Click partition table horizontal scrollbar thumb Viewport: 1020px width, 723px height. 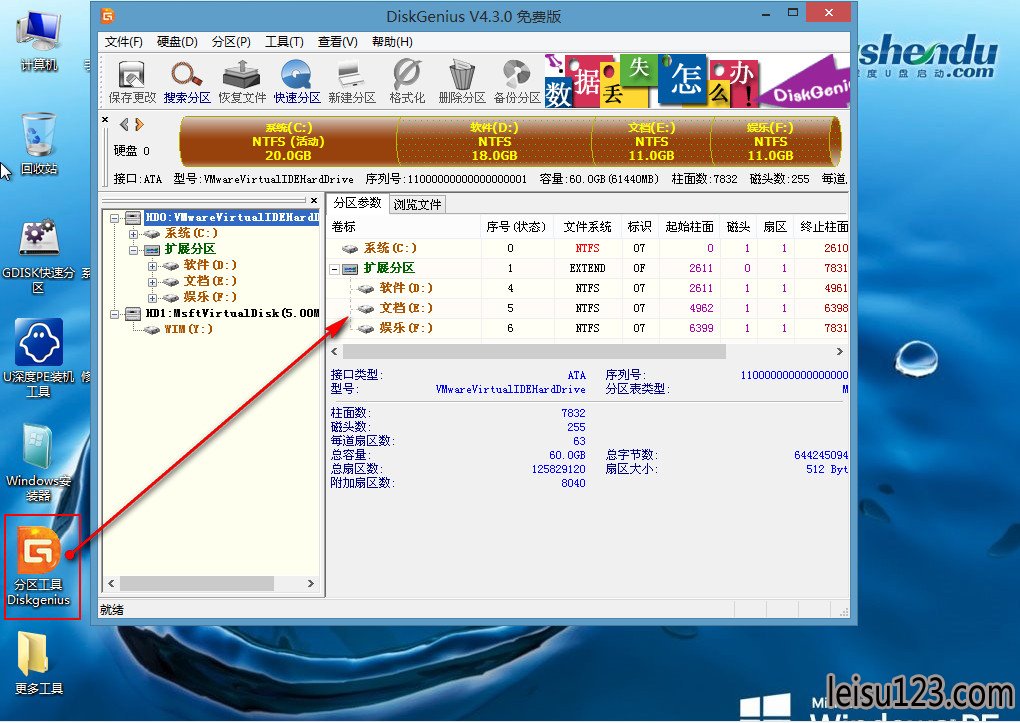[x=534, y=351]
